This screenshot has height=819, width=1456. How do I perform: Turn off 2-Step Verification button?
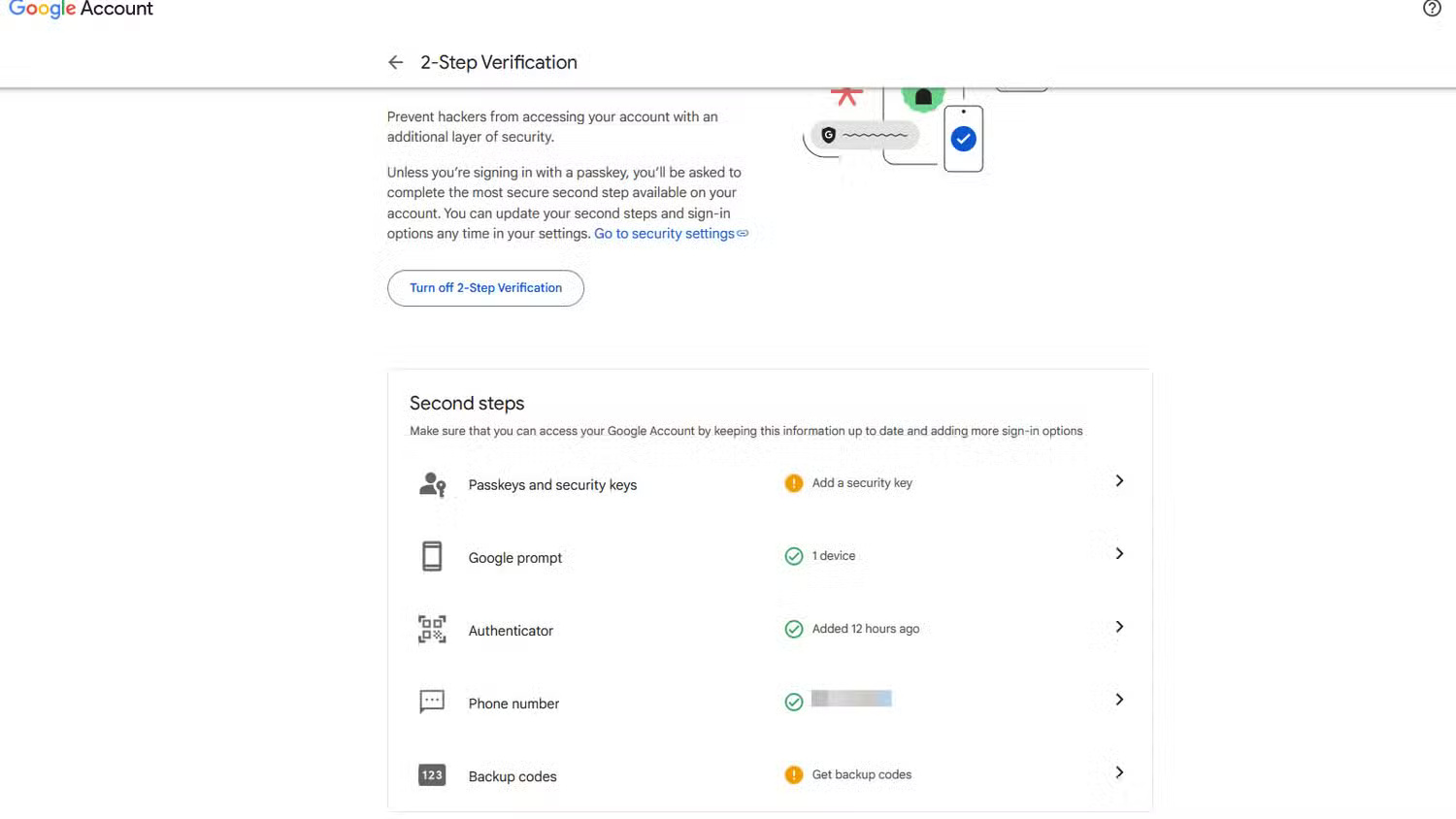pos(485,288)
